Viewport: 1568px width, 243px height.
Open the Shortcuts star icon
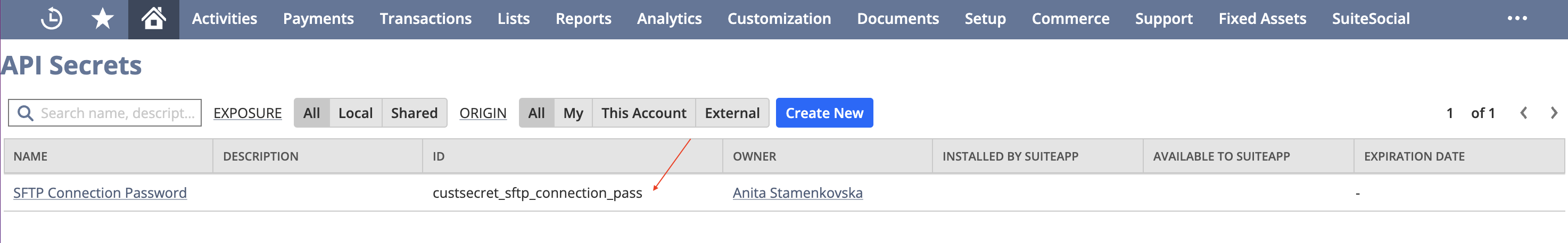(102, 19)
